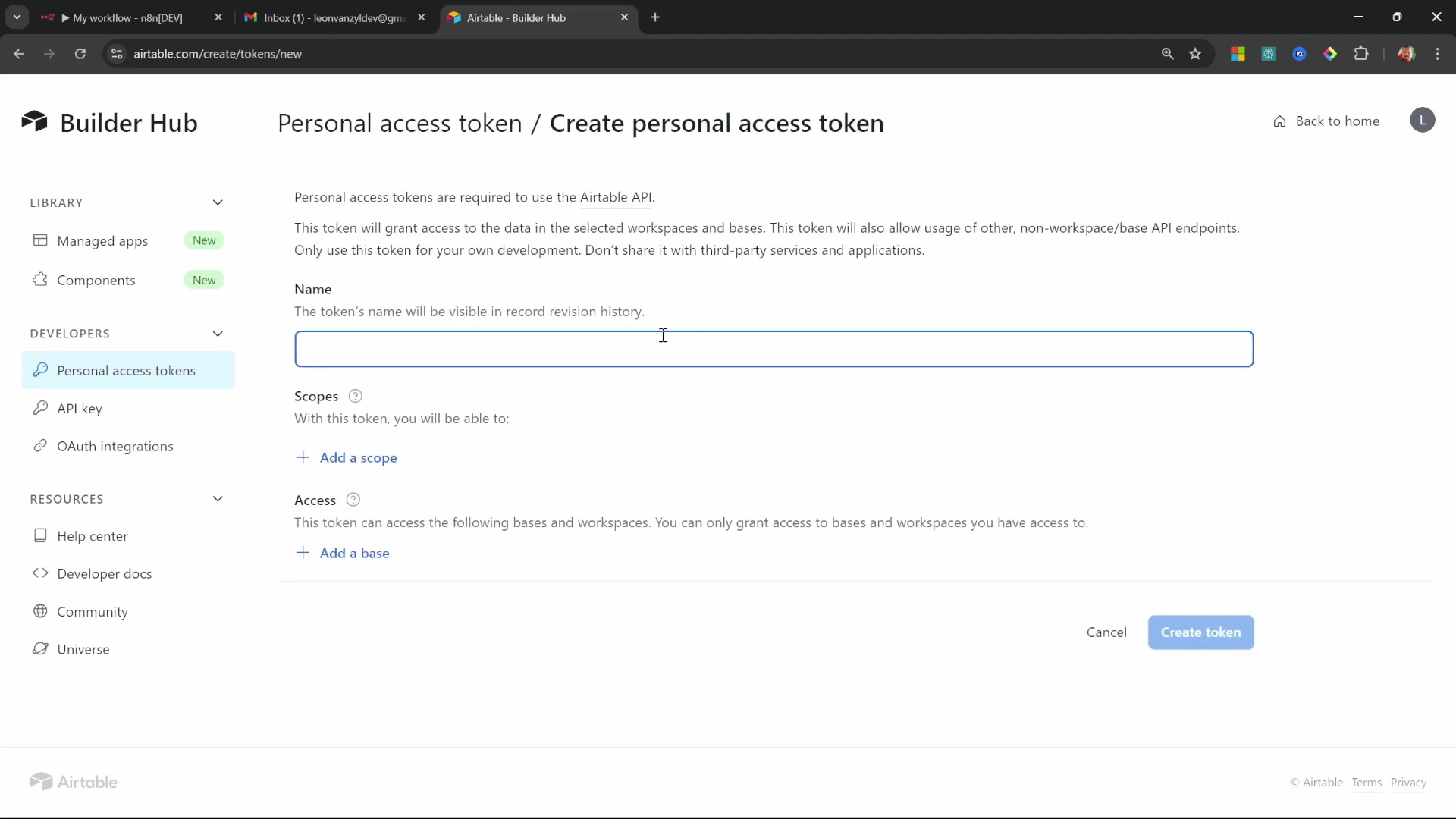Click the Access help question icon
This screenshot has height=819, width=1456.
(353, 500)
